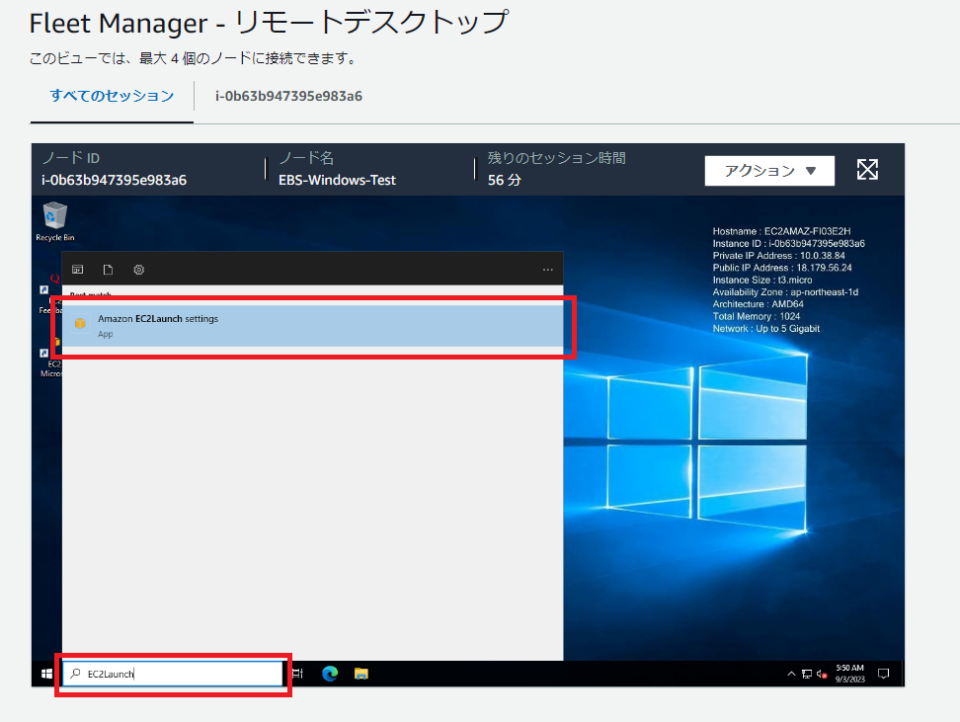Open the taskbar clock showing 5:50 AM
The height and width of the screenshot is (722, 960).
pos(850,674)
